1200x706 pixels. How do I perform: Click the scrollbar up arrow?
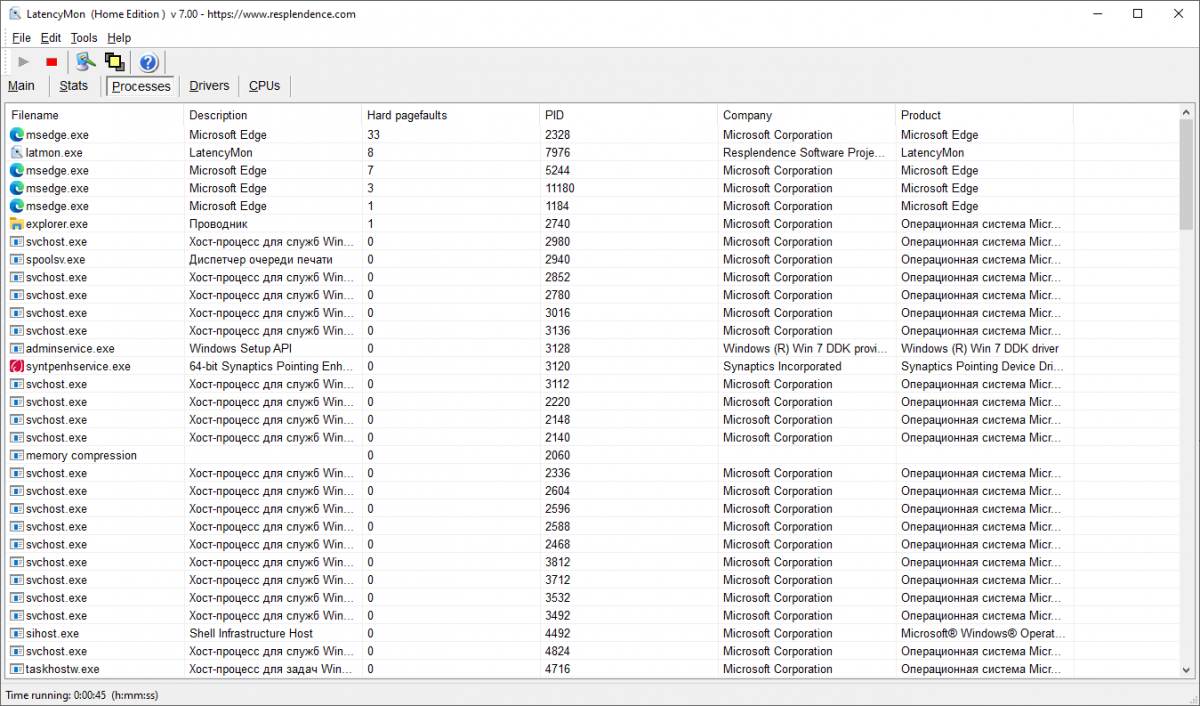[1186, 111]
